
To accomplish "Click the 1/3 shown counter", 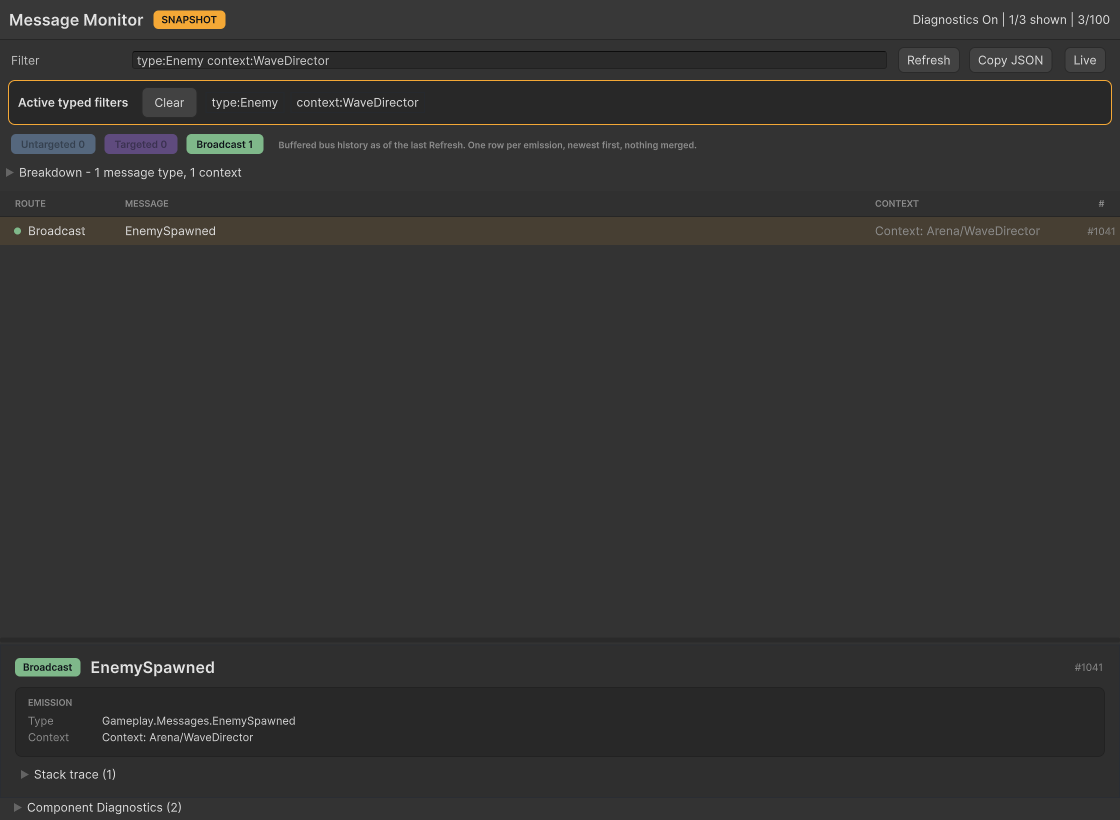I will pyautogui.click(x=1037, y=20).
